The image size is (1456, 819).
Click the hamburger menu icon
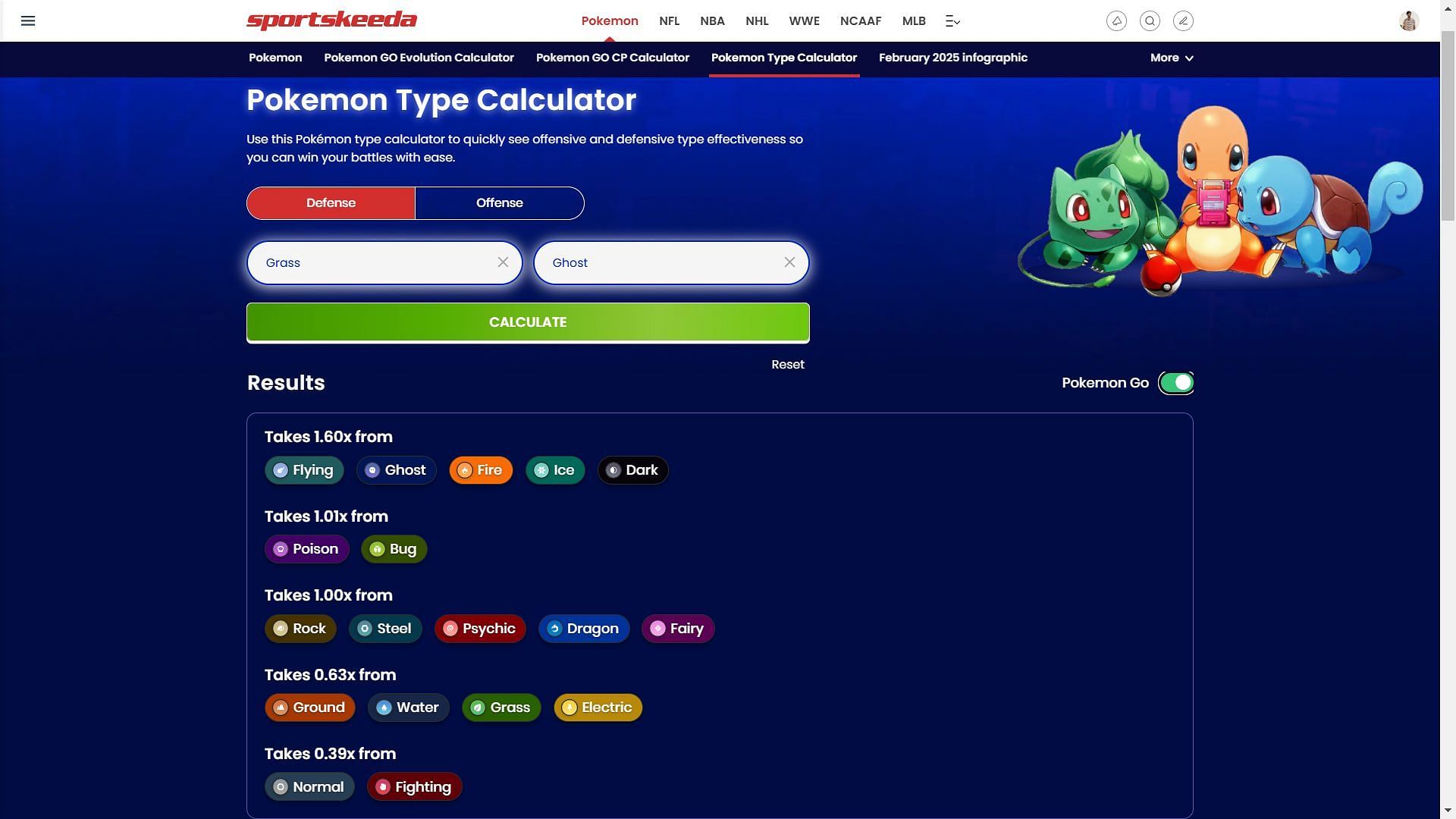click(28, 20)
